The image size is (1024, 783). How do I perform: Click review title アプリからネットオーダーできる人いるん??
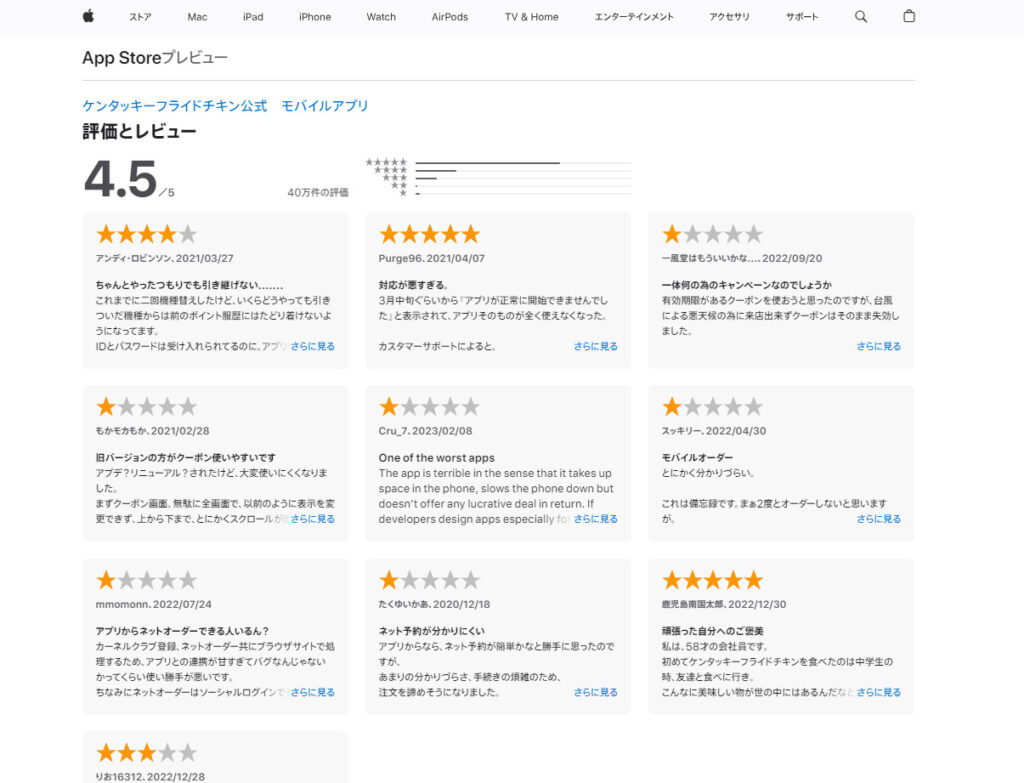coord(182,631)
